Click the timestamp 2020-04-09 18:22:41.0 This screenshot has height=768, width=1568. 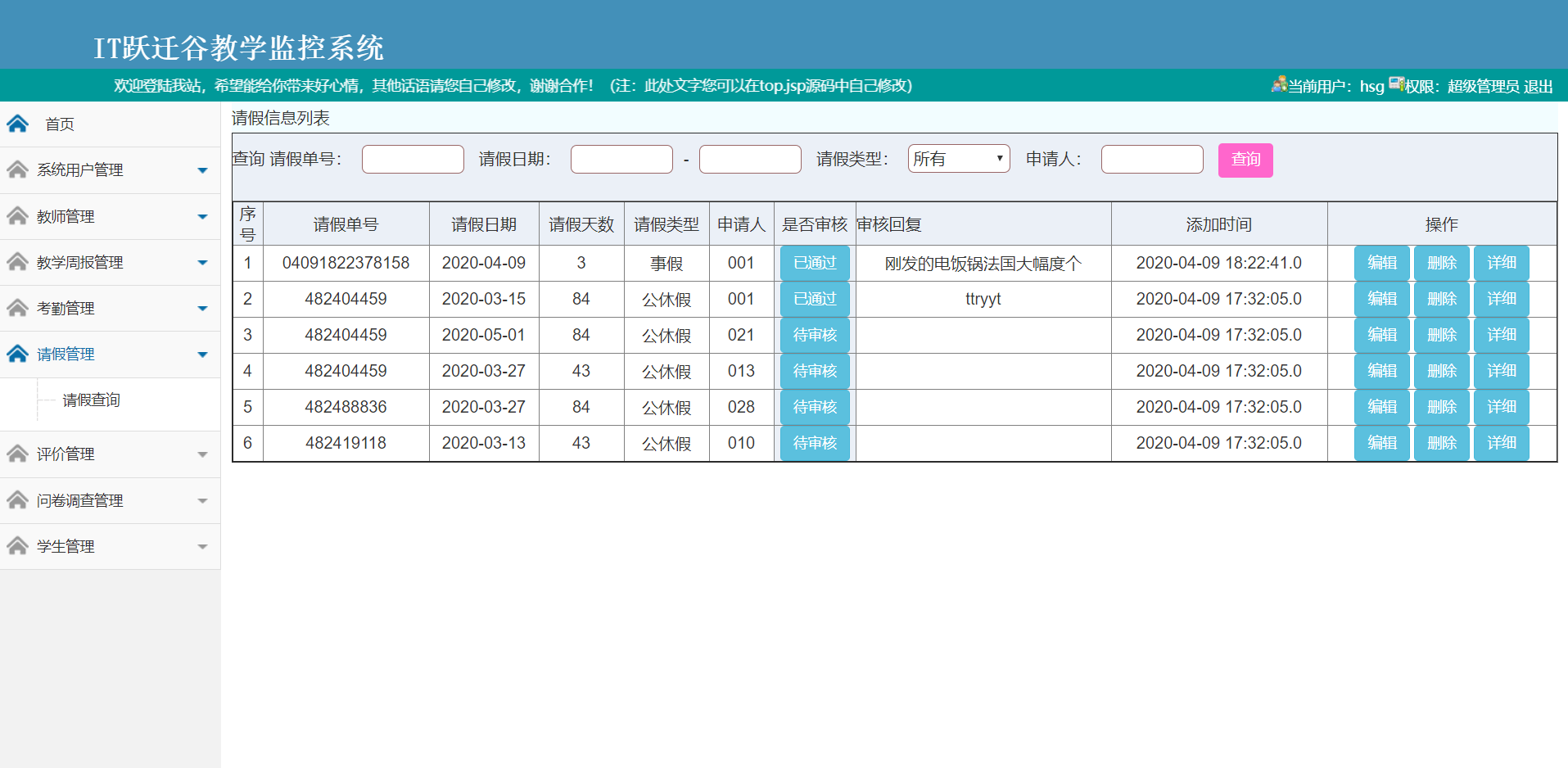[1219, 263]
